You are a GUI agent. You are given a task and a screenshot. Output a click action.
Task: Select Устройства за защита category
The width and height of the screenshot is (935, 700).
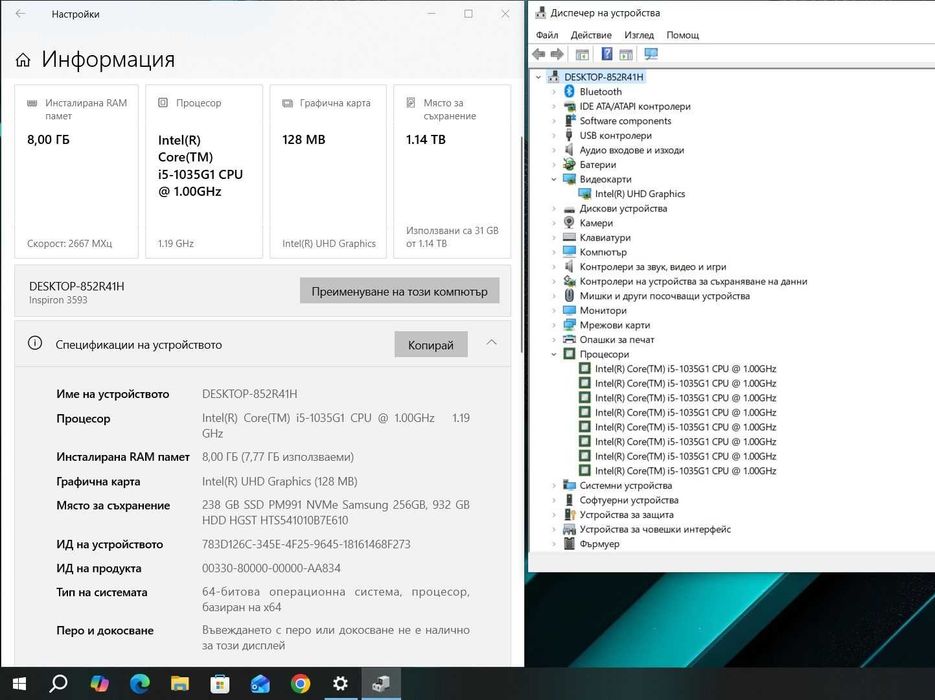tap(626, 515)
